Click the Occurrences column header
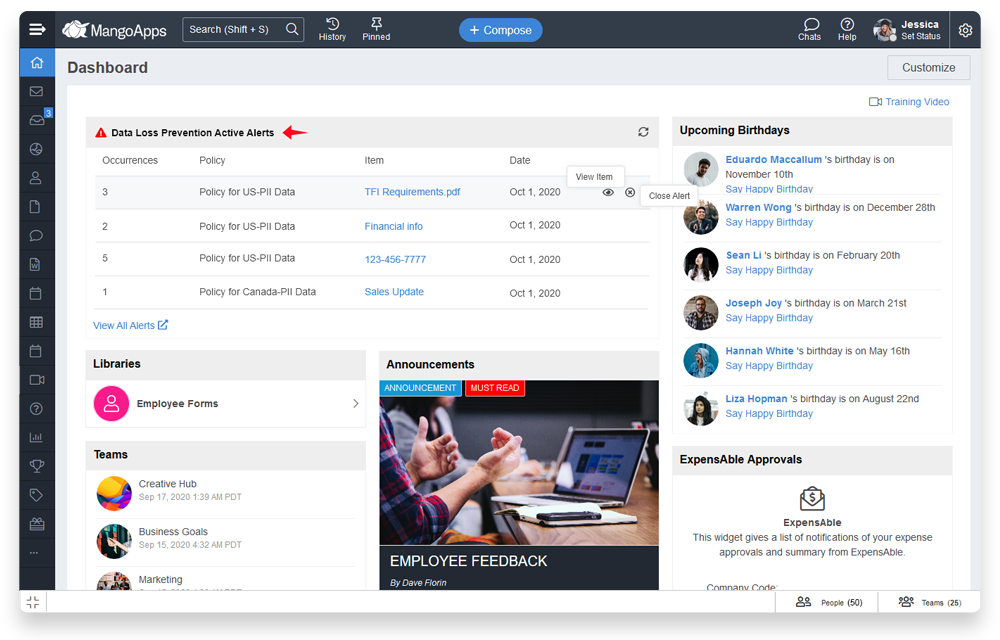1000x640 pixels. (x=130, y=160)
